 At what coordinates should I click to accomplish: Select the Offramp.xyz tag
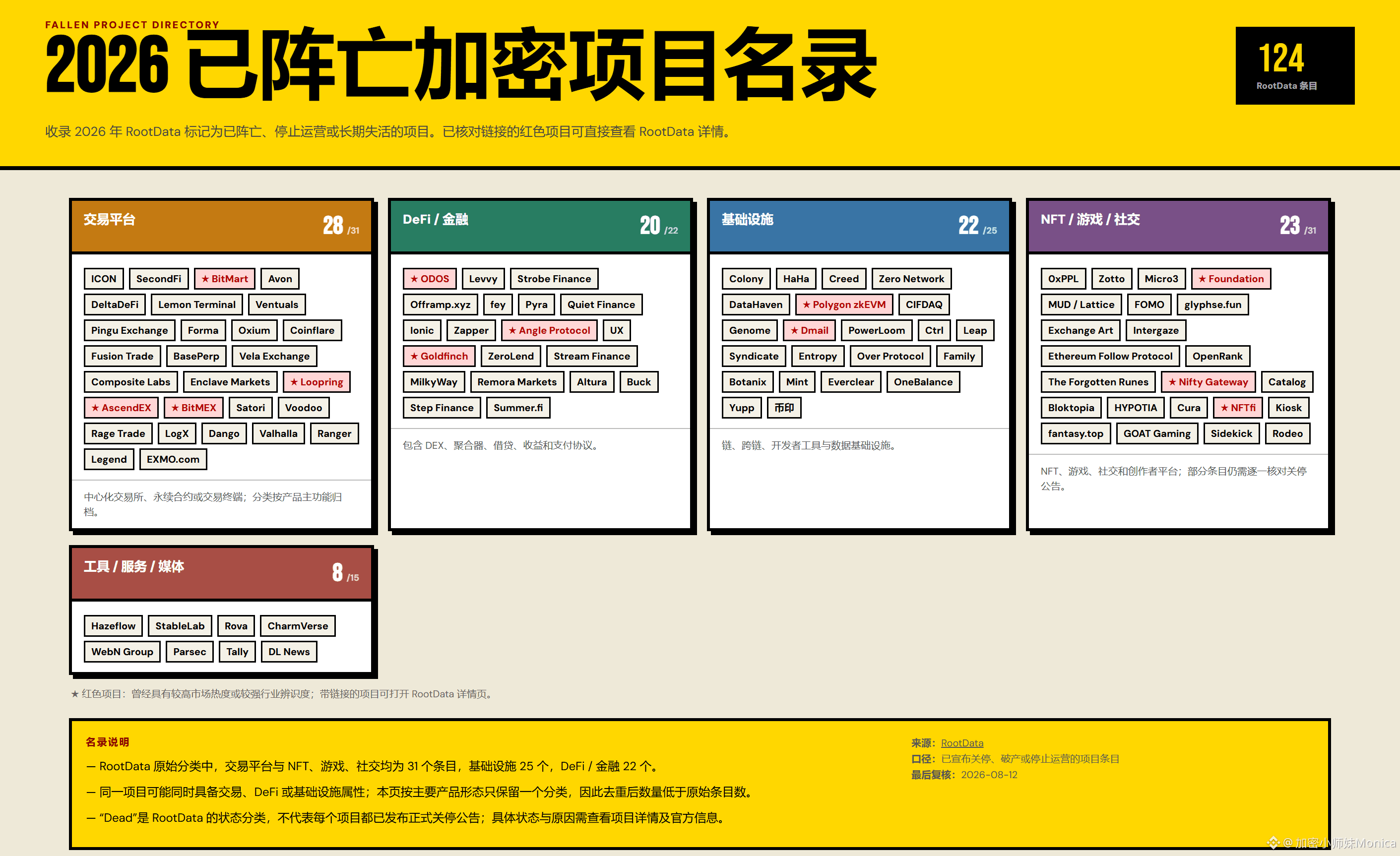[x=441, y=305]
